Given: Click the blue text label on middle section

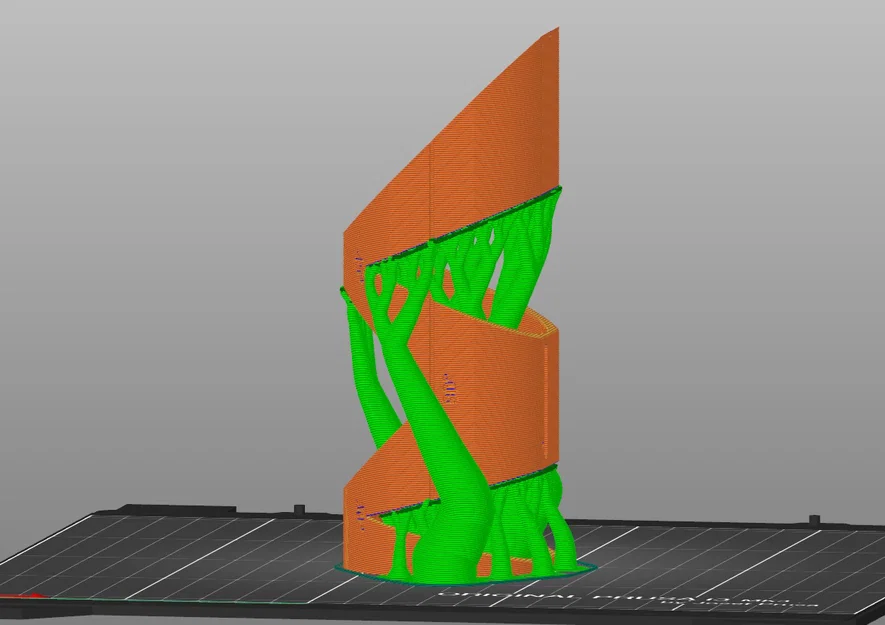Looking at the screenshot, I should click(448, 388).
